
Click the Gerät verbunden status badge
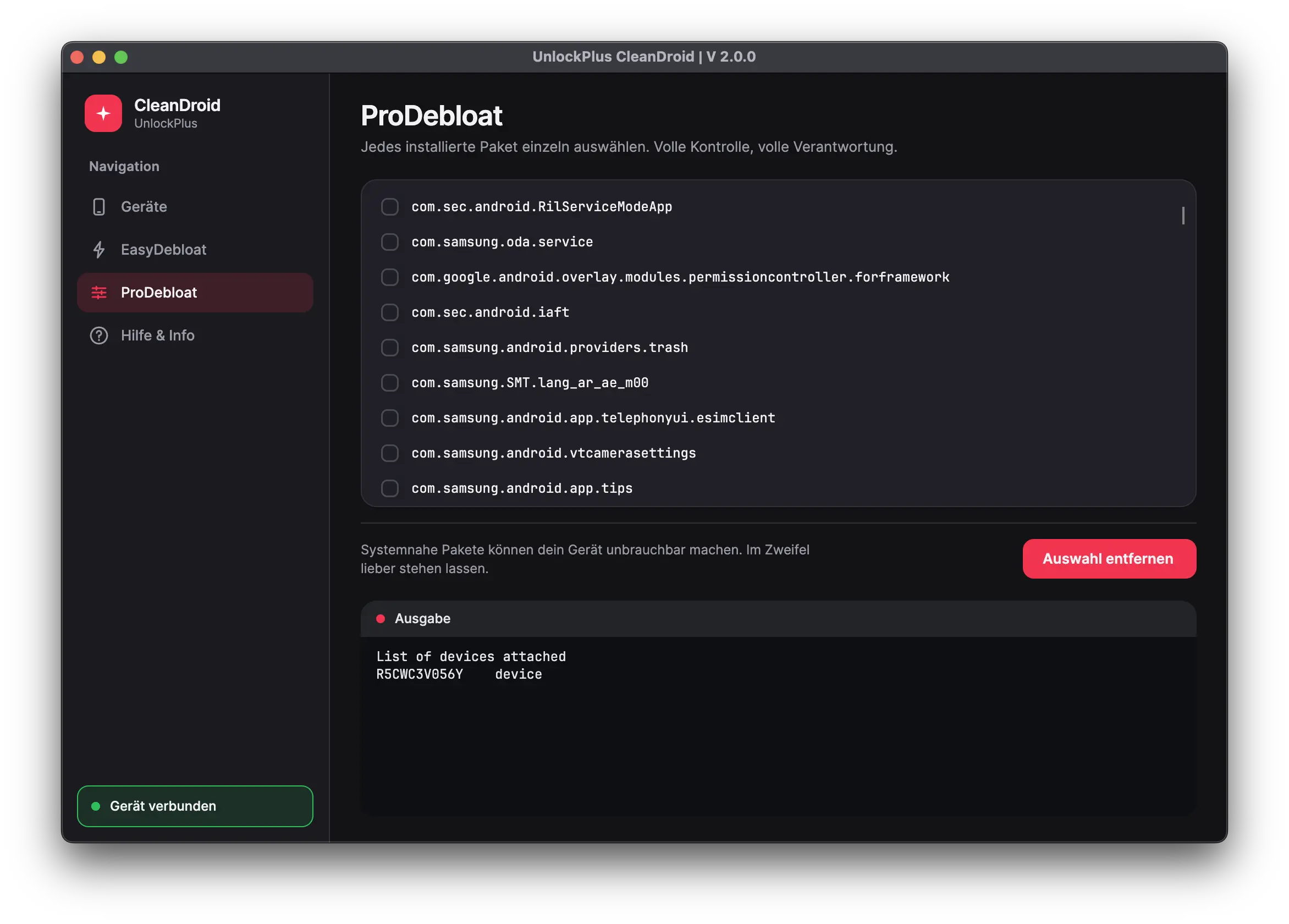195,806
